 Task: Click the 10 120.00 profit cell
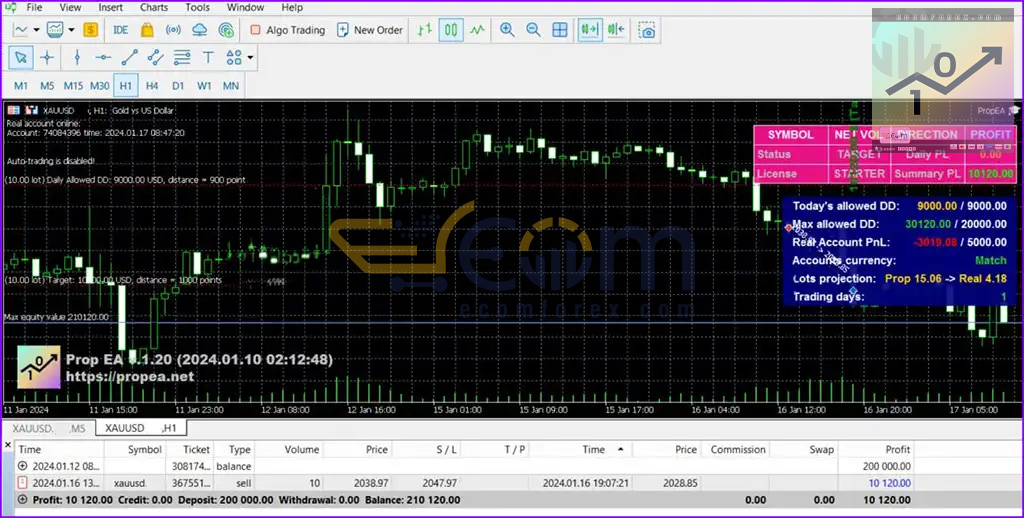[889, 483]
